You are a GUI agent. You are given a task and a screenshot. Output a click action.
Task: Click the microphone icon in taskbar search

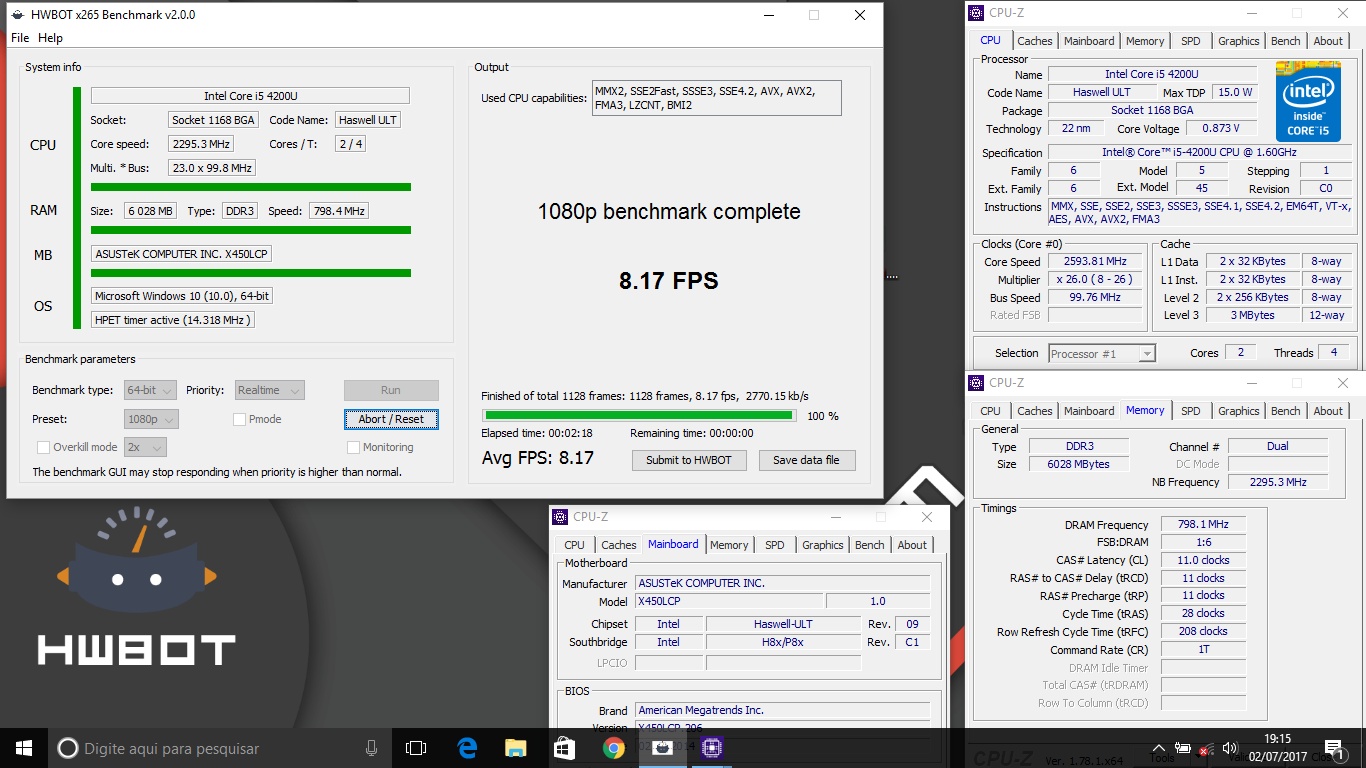(x=371, y=748)
